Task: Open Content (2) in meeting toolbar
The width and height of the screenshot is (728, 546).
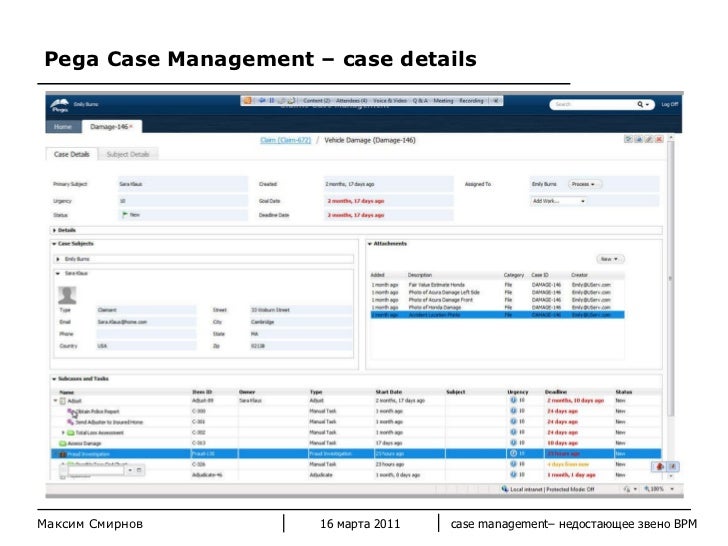Action: 317,100
